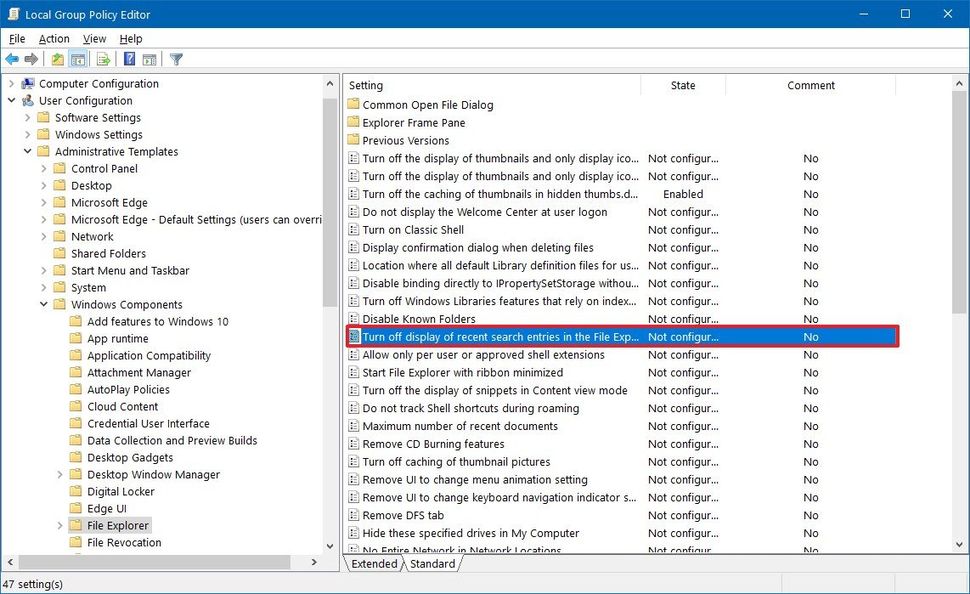Activate the Filter funnel icon
This screenshot has height=594, width=970.
tap(176, 58)
